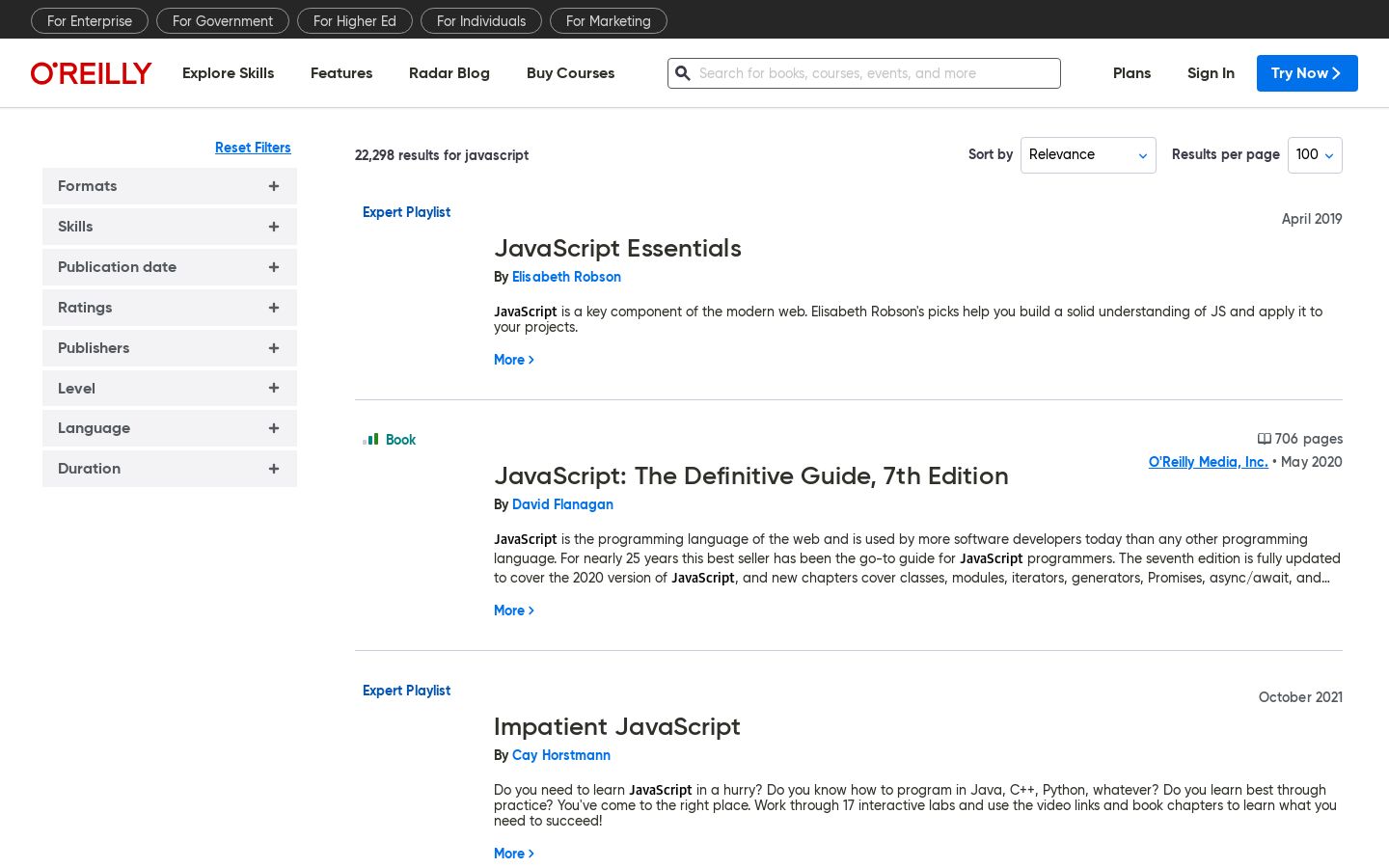Open the For Enterprise tab
The image size is (1389, 868).
point(90,20)
